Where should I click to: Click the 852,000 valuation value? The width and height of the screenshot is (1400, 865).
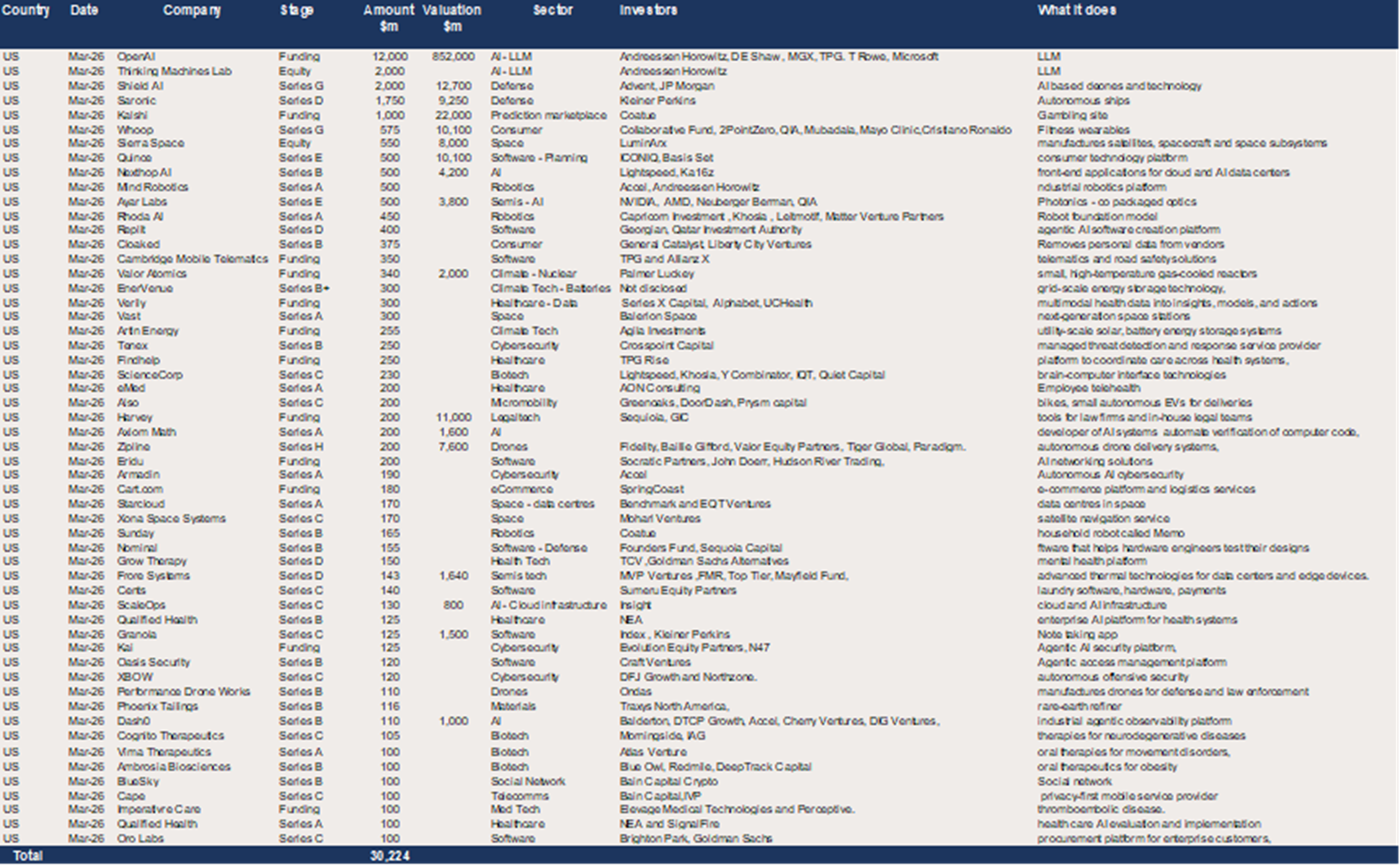[x=453, y=57]
